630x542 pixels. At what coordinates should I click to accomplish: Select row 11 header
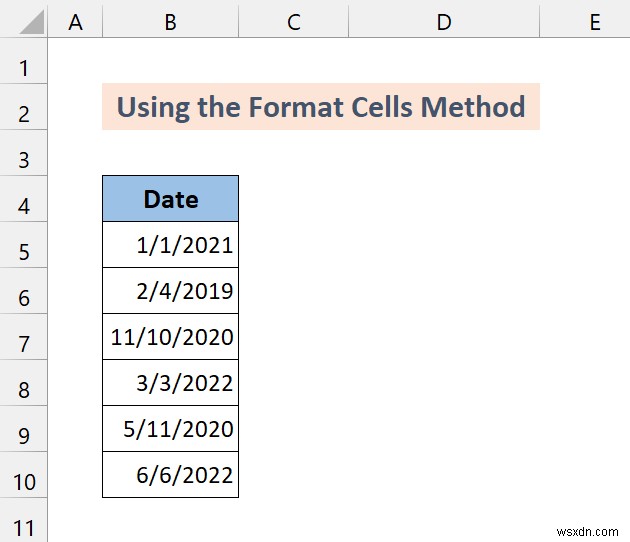coord(24,520)
